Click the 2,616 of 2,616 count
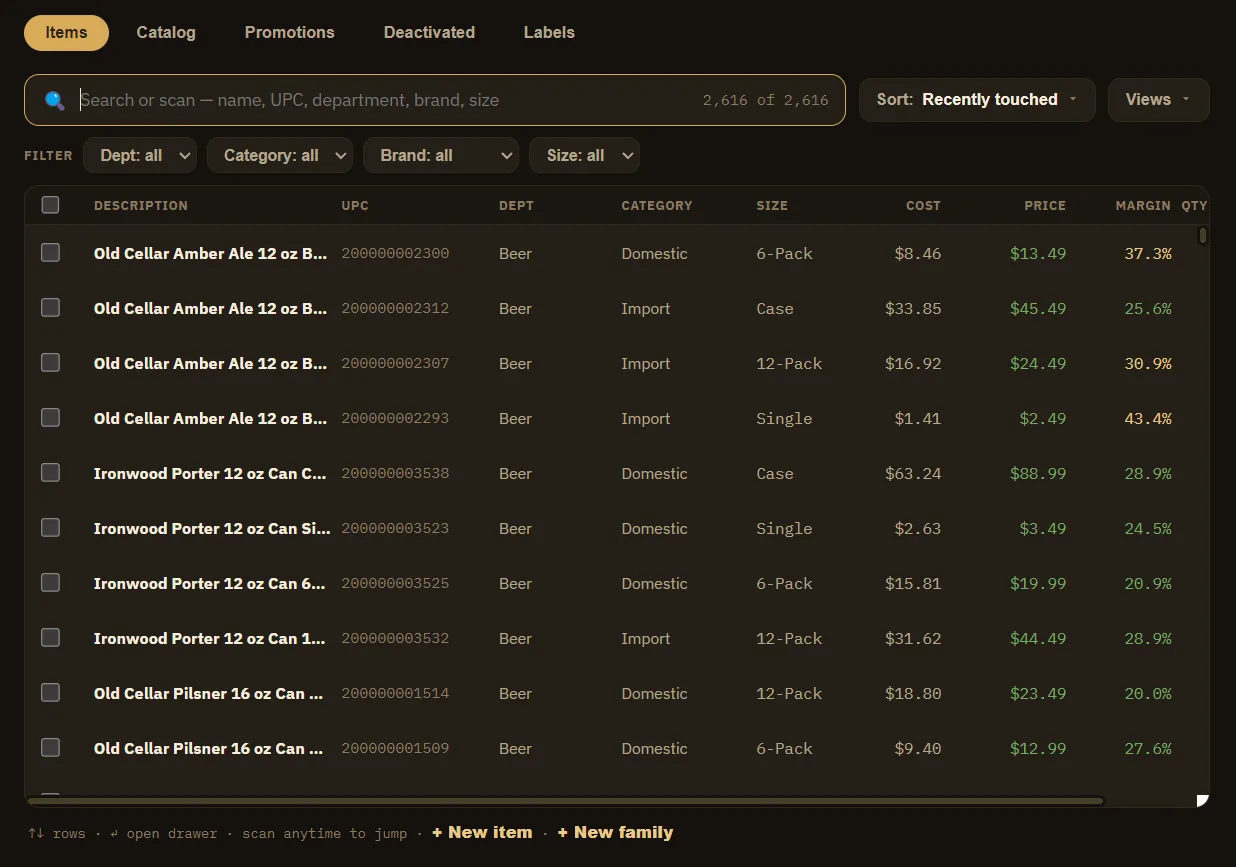Screen dimensions: 1236x867 765,100
